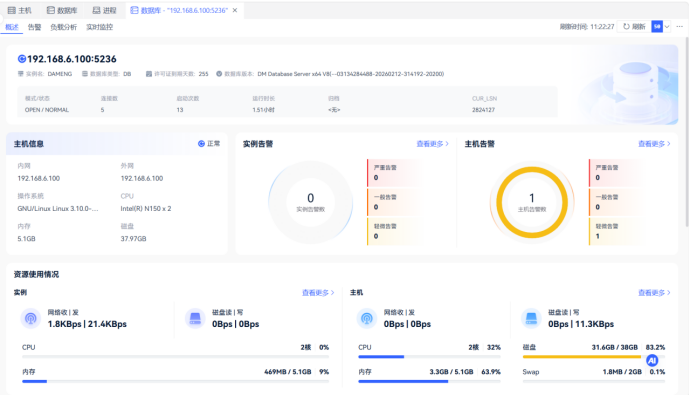
Task: Click the CUR_LSN value 2824127
Action: (x=483, y=110)
